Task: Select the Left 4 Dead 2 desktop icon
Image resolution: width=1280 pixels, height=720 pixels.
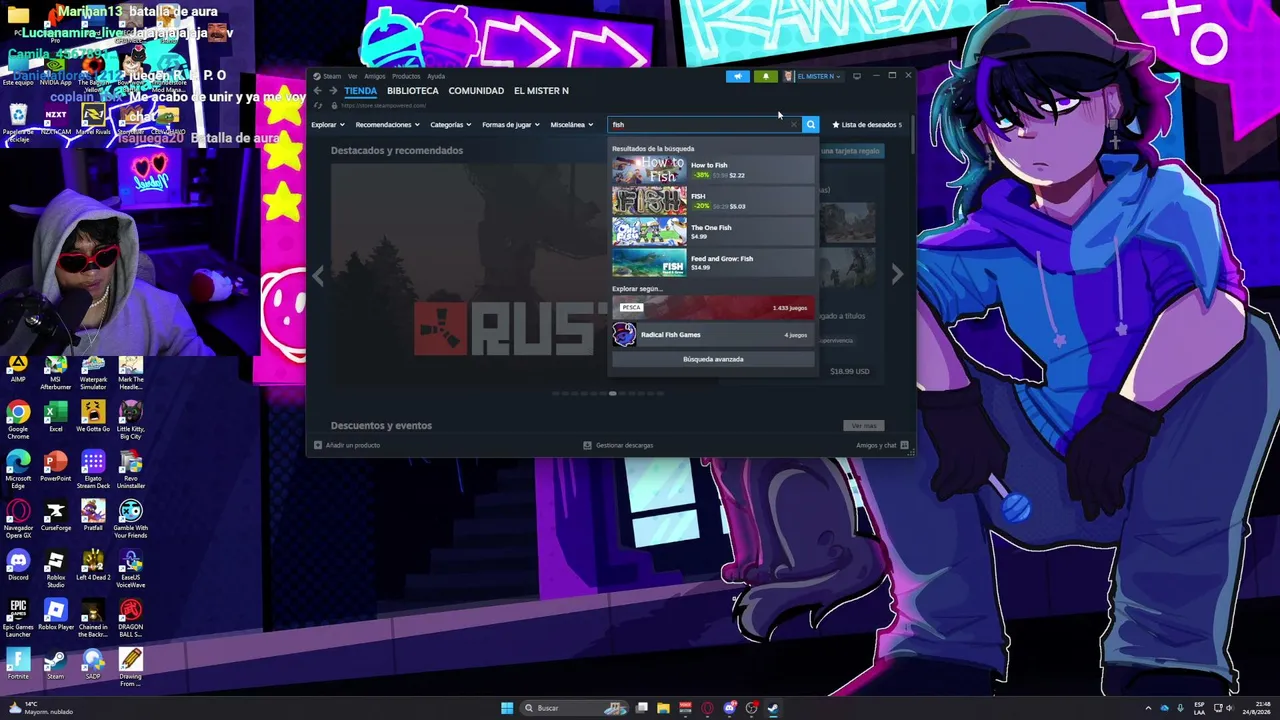Action: click(93, 567)
